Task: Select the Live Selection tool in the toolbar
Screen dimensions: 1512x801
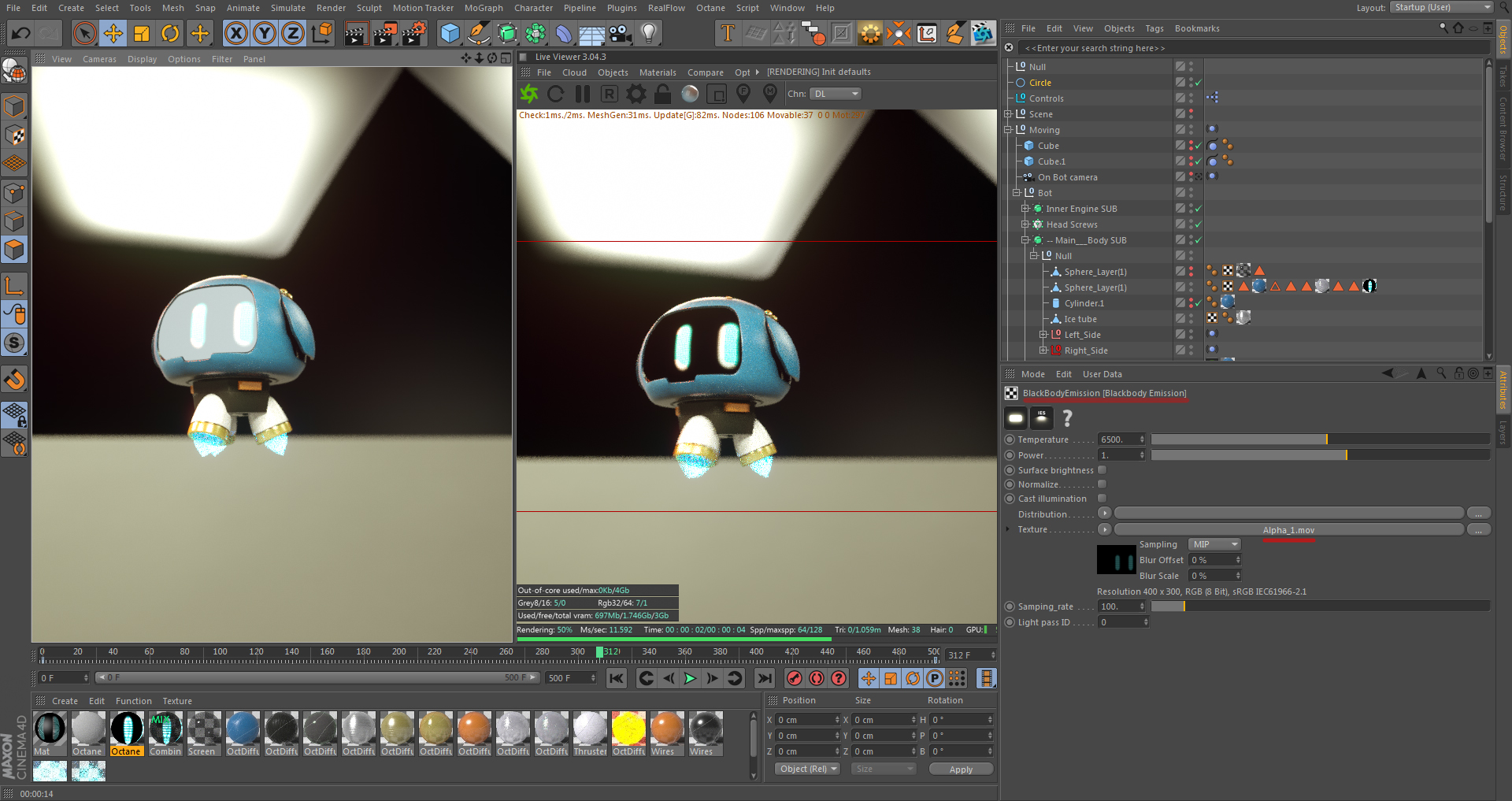Action: (x=84, y=33)
